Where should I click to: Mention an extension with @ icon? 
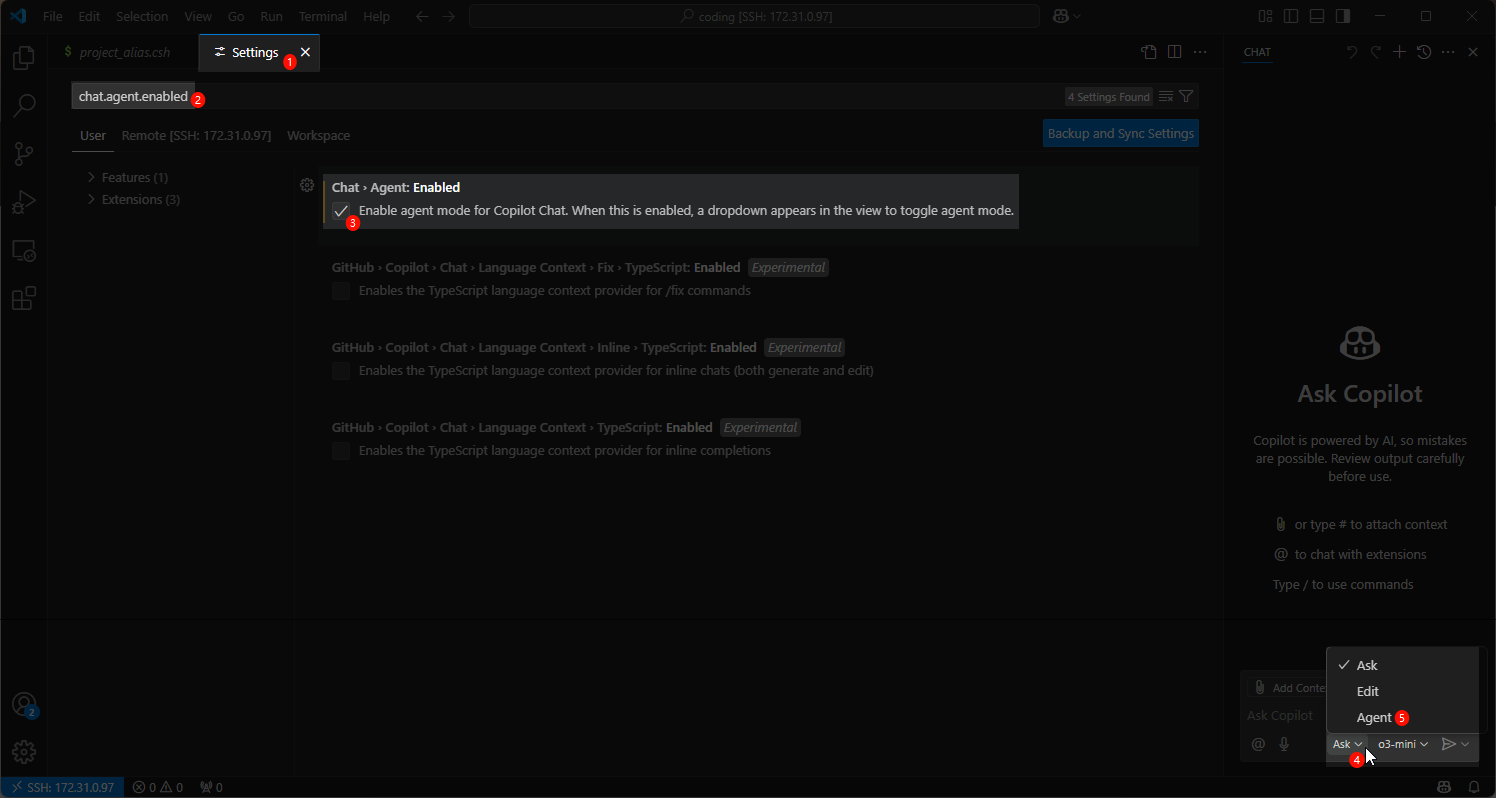(x=1258, y=744)
